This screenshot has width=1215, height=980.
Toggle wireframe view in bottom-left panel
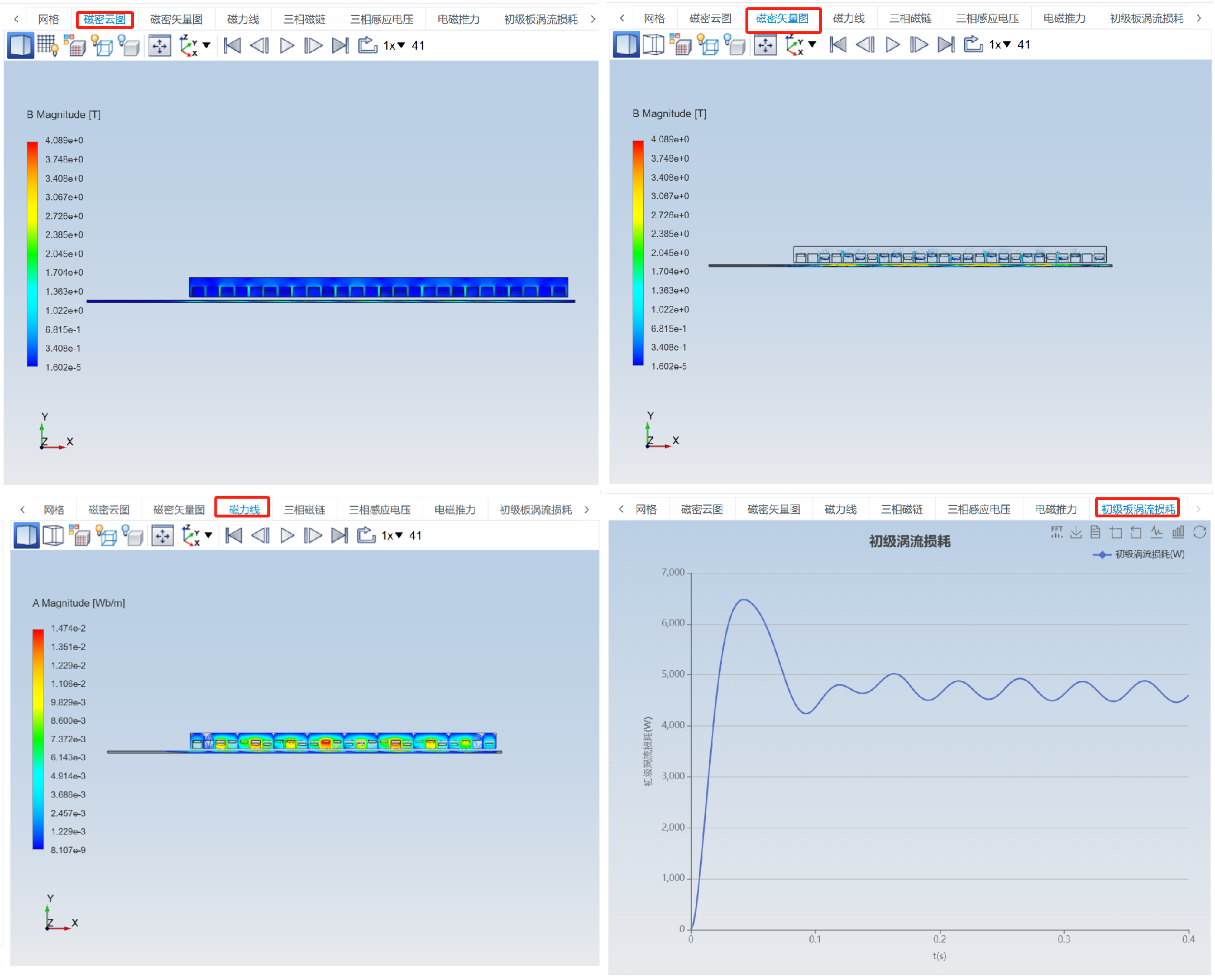[54, 535]
